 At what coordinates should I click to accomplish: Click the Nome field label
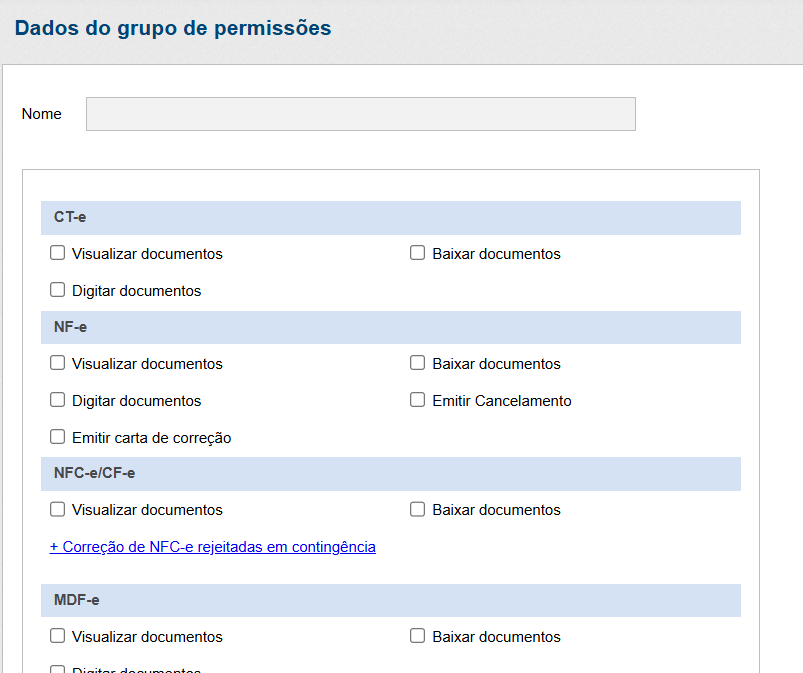tap(42, 114)
